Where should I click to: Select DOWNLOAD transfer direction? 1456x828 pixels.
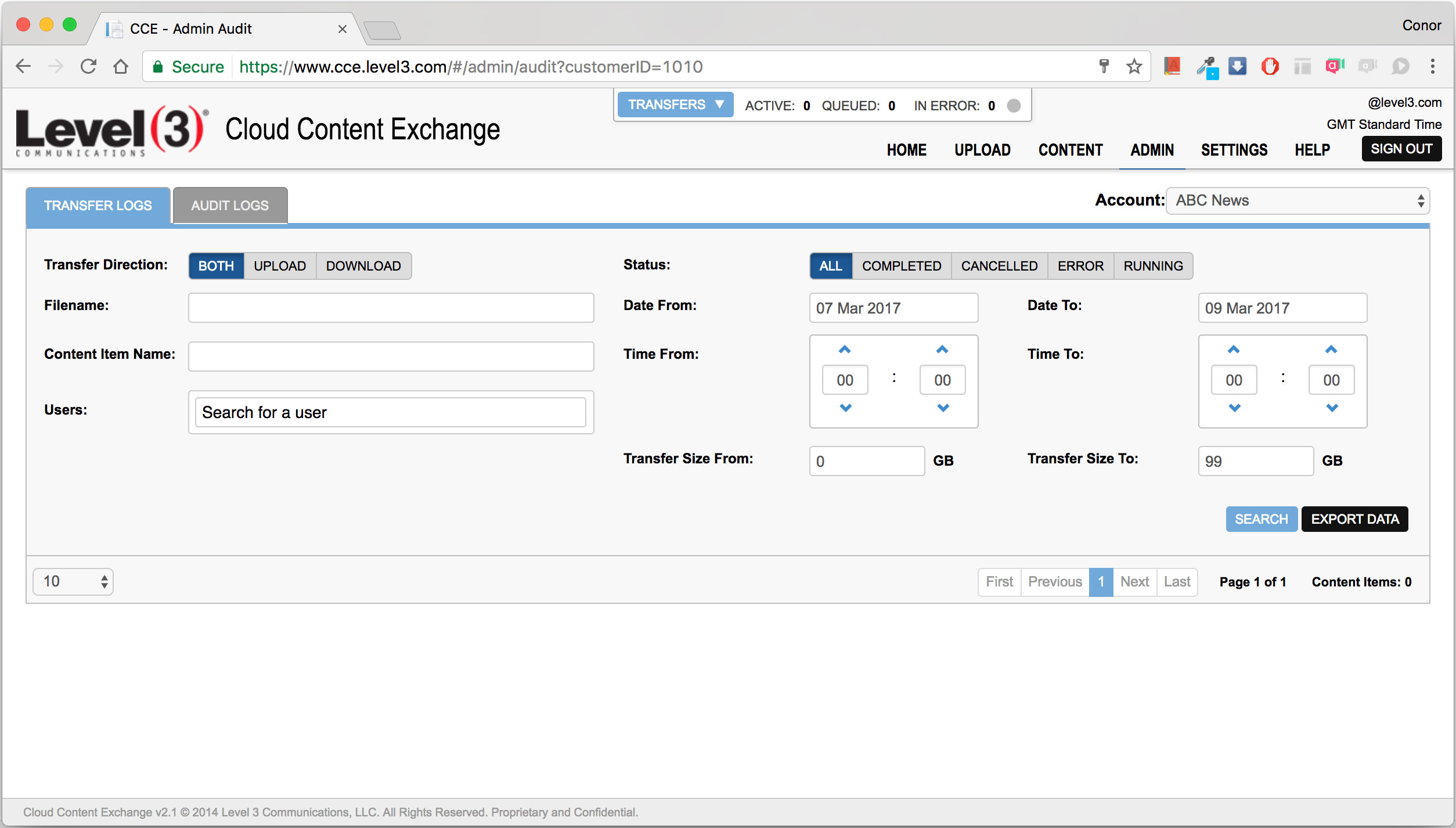[363, 266]
